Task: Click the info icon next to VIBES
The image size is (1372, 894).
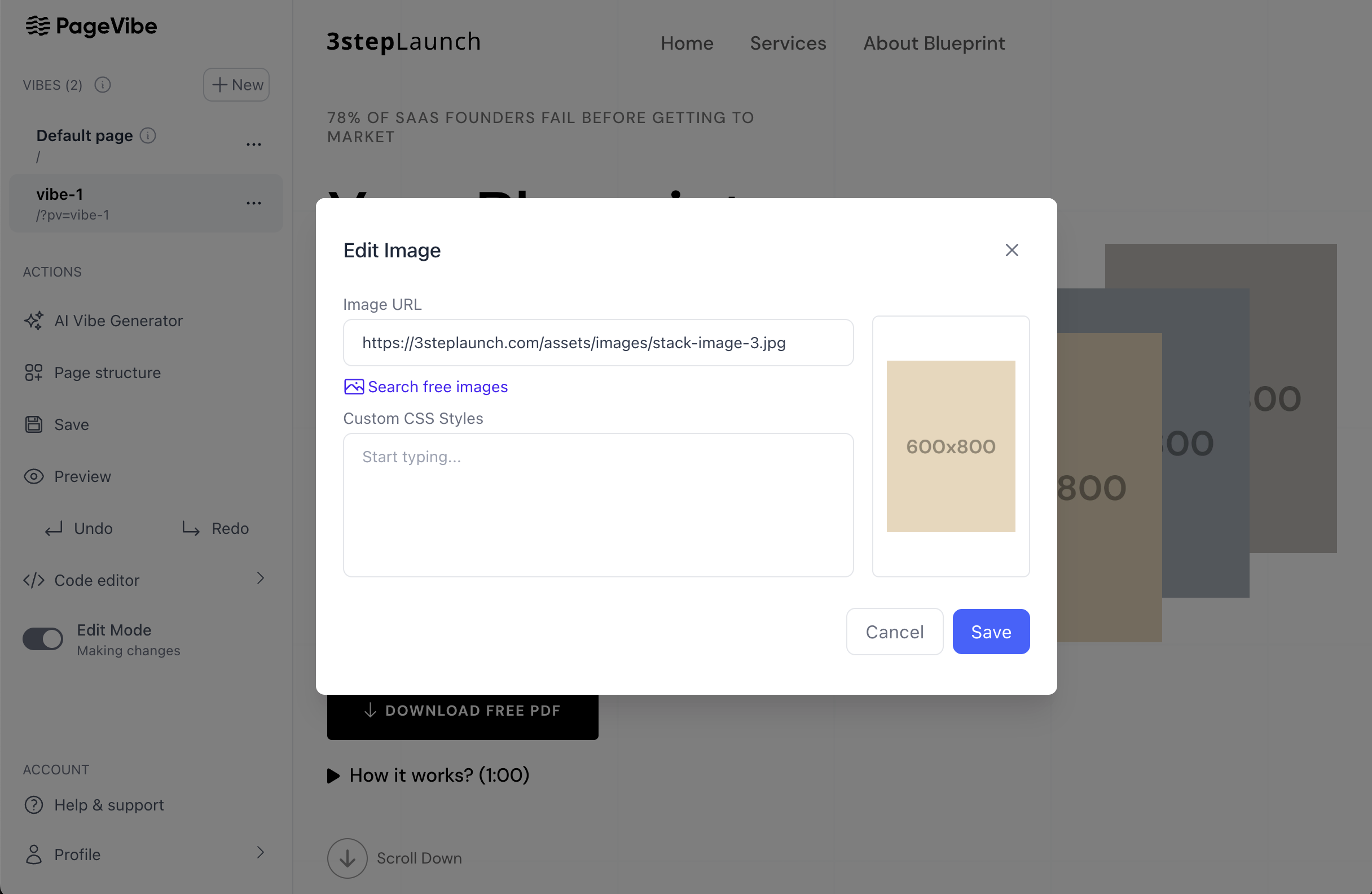Action: [x=103, y=85]
